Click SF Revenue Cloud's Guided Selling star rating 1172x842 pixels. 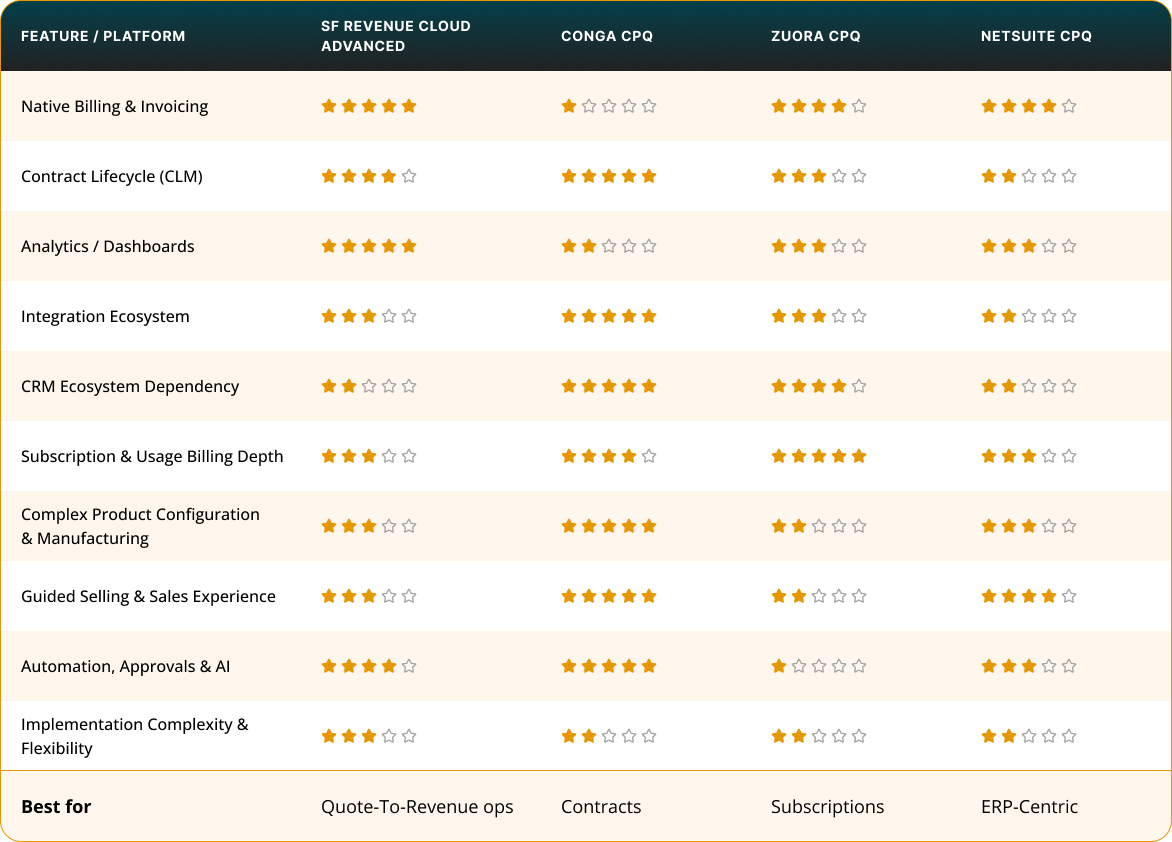coord(368,597)
